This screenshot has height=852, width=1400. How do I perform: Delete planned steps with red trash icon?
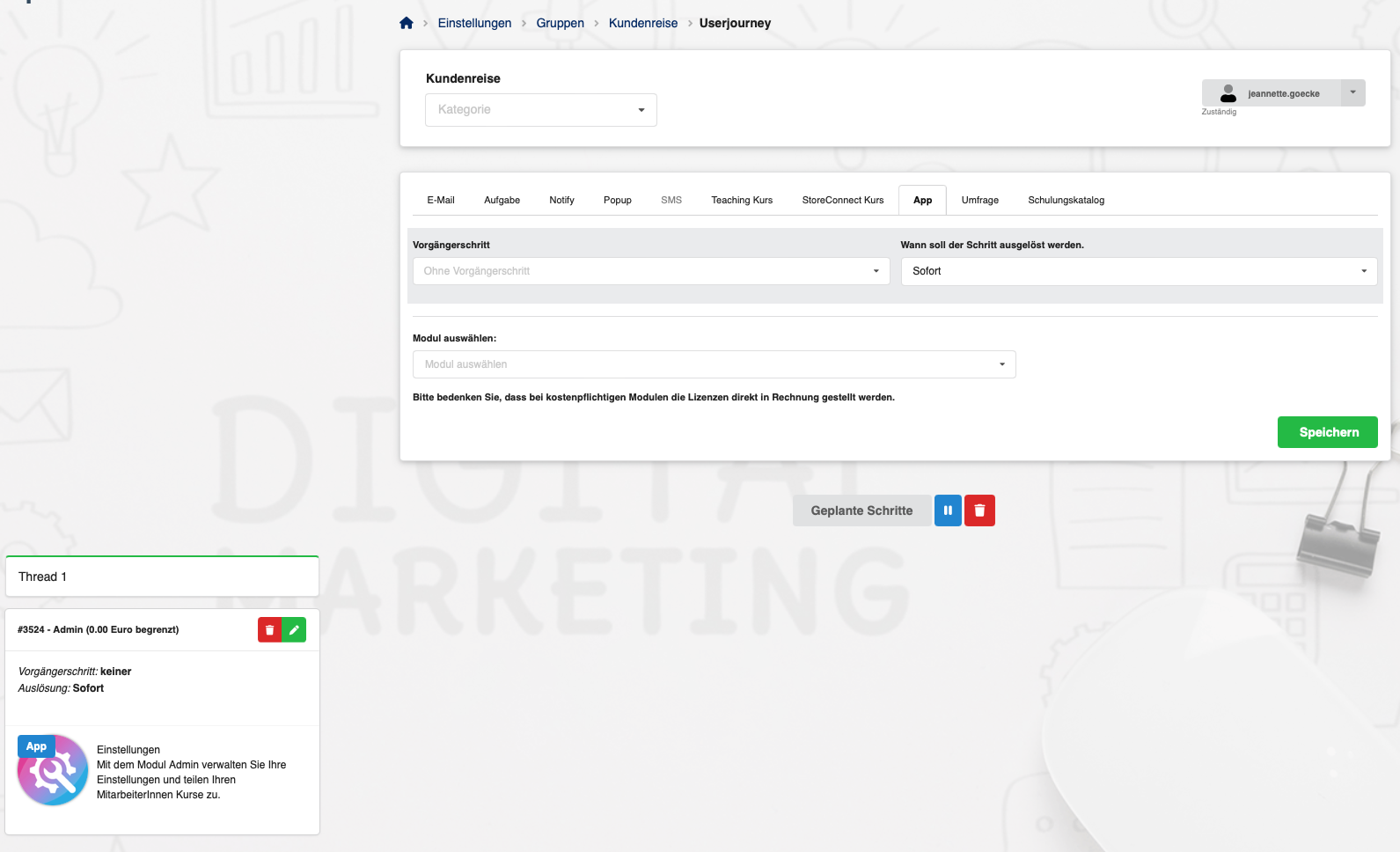coord(979,510)
